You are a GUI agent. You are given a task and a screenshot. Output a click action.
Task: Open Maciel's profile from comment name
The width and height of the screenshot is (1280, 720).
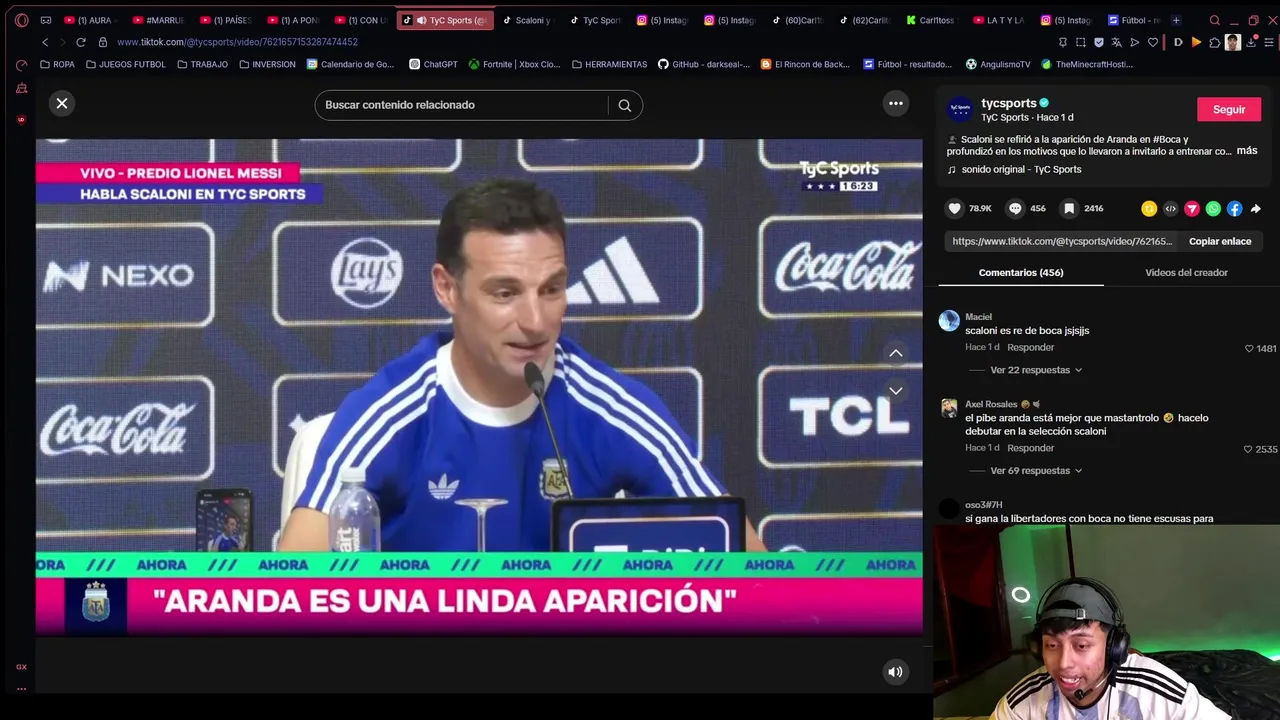click(x=978, y=317)
